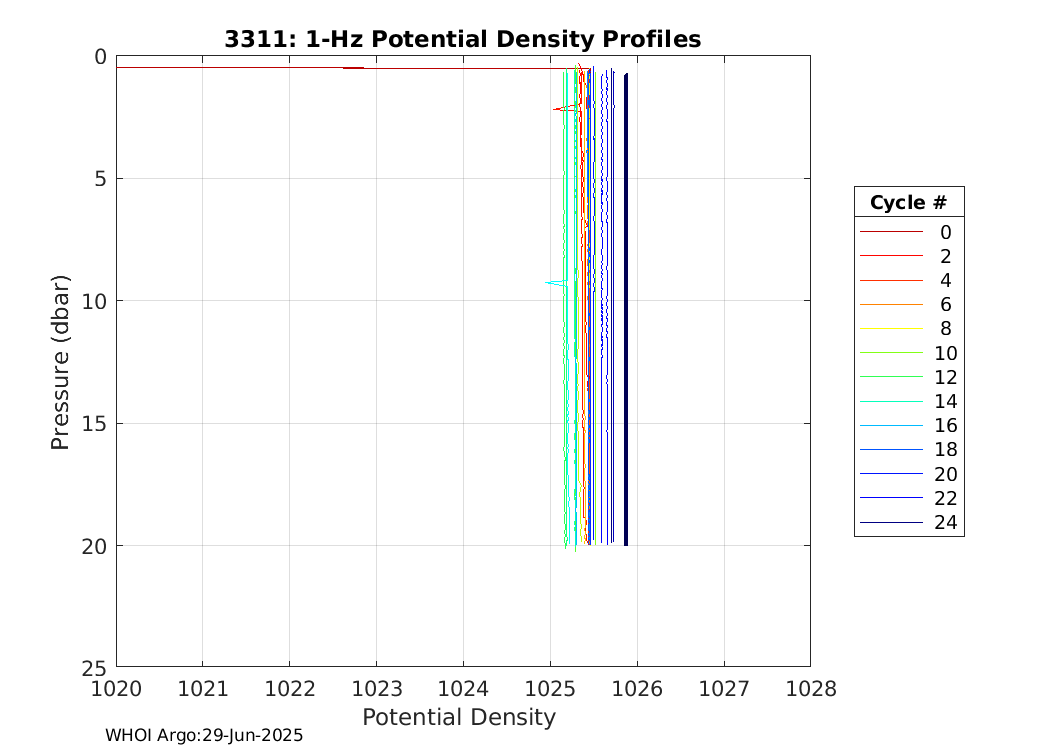Click x-axis tick label 1026
Viewport: 1050px width, 750px height.
click(637, 688)
